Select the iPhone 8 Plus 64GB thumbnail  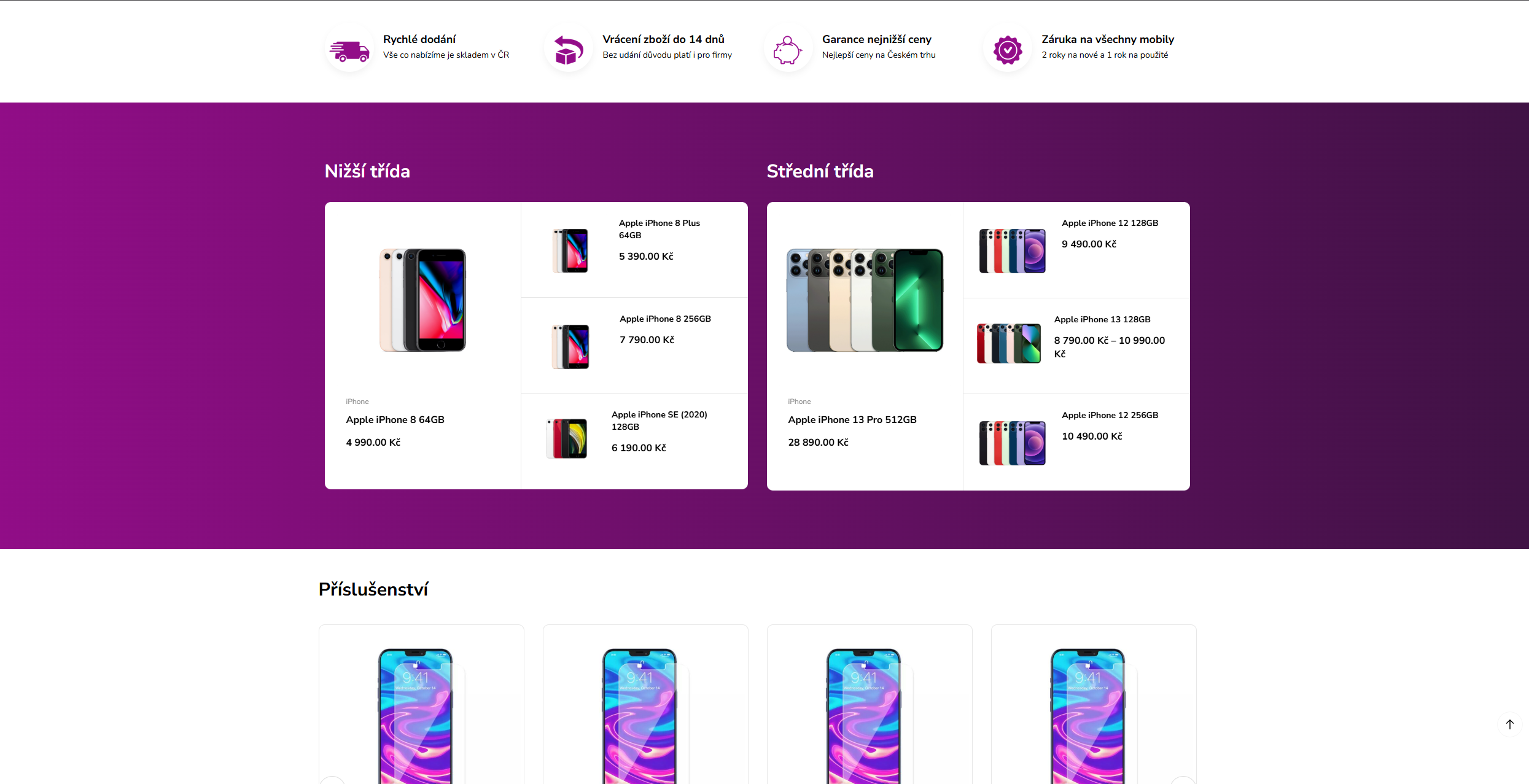pyautogui.click(x=570, y=250)
